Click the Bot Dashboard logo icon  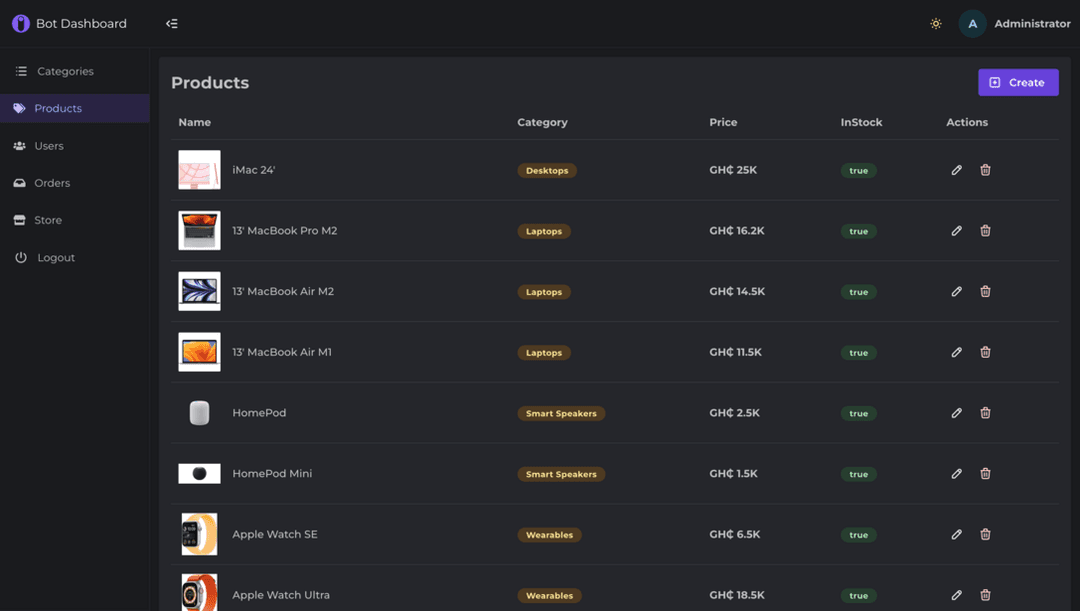click(21, 23)
